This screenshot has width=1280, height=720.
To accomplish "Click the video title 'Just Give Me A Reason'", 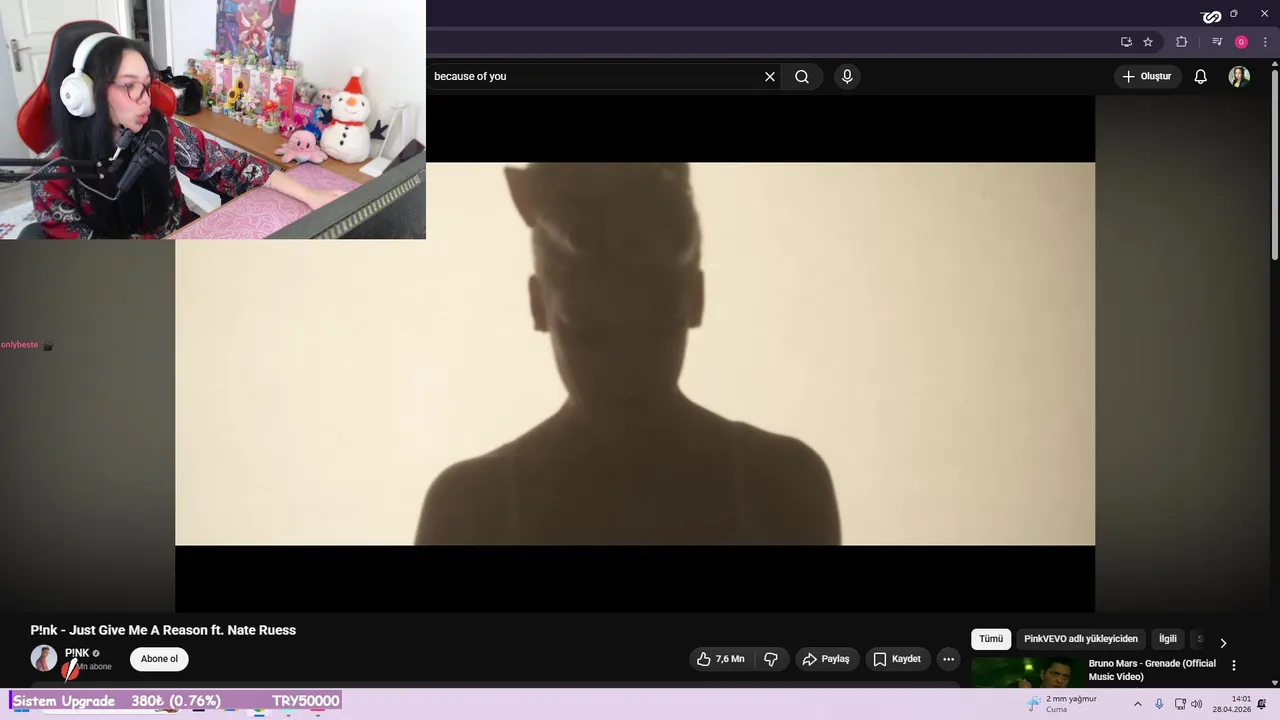I will tap(163, 630).
